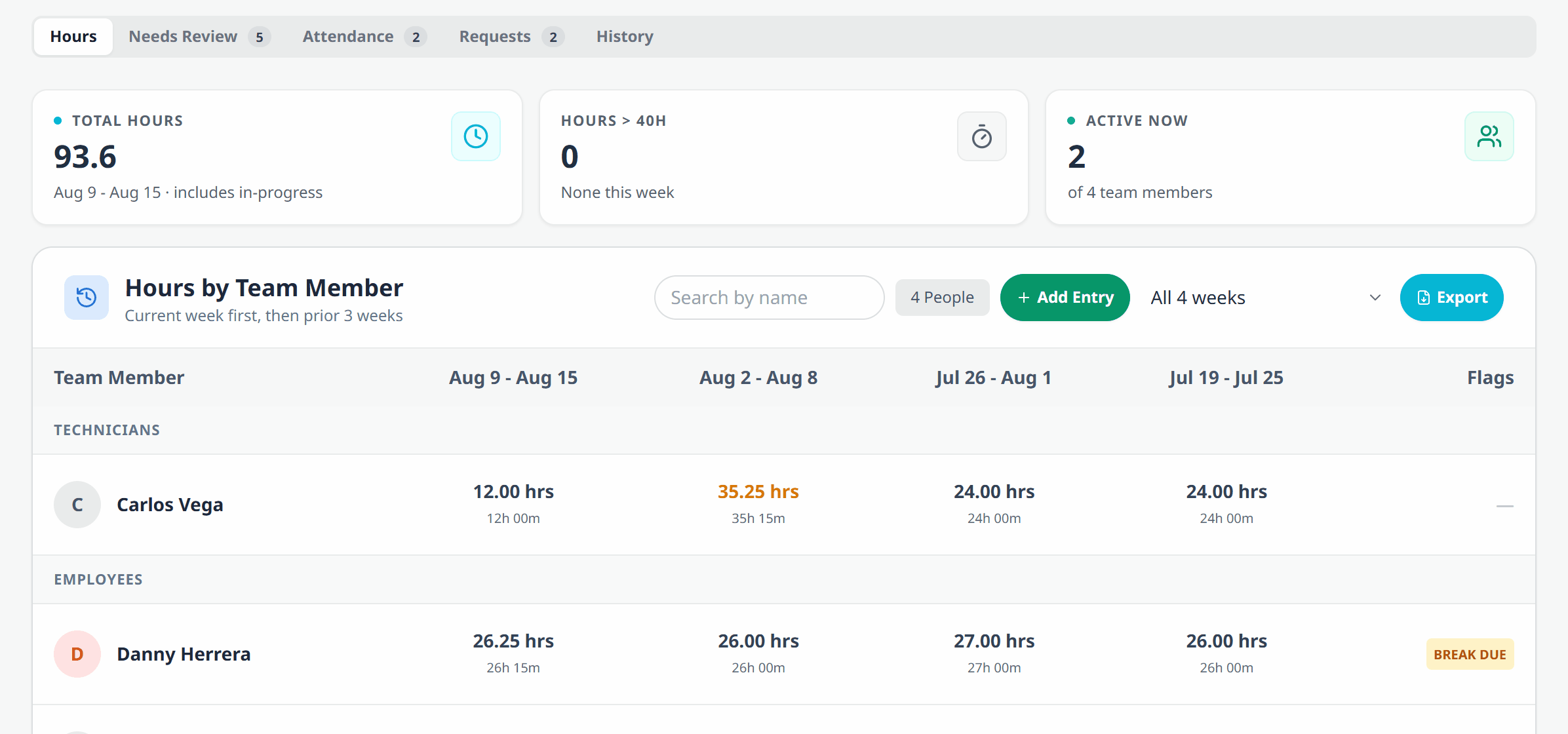
Task: Click the Aug 2 - Aug 8 column header
Action: click(758, 377)
